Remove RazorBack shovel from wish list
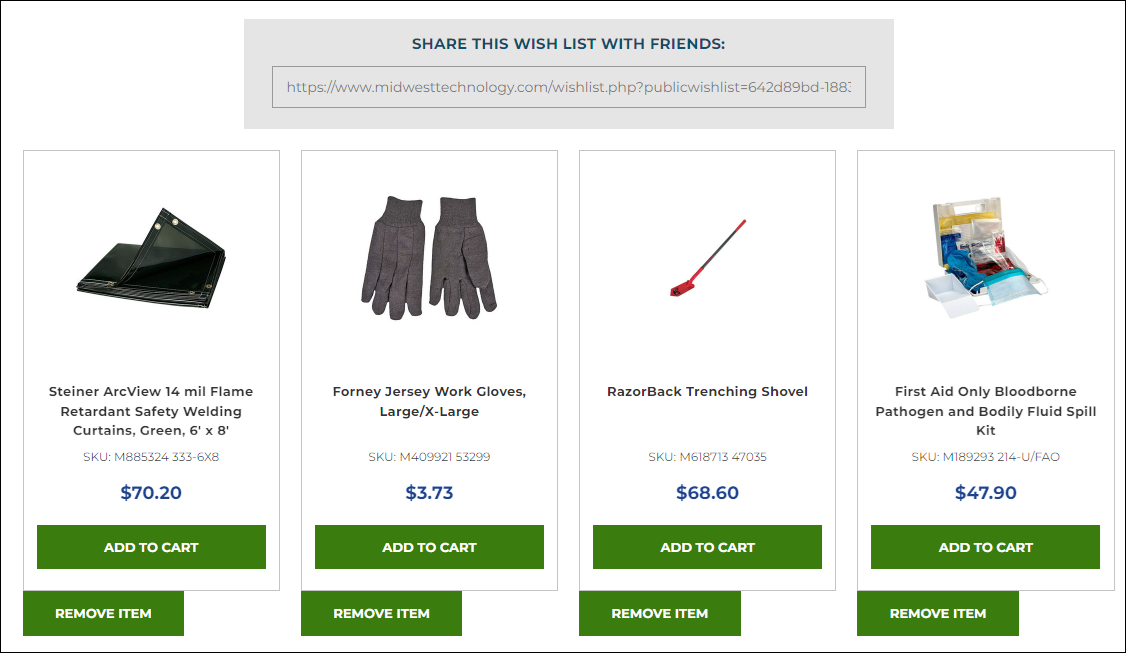 [659, 613]
